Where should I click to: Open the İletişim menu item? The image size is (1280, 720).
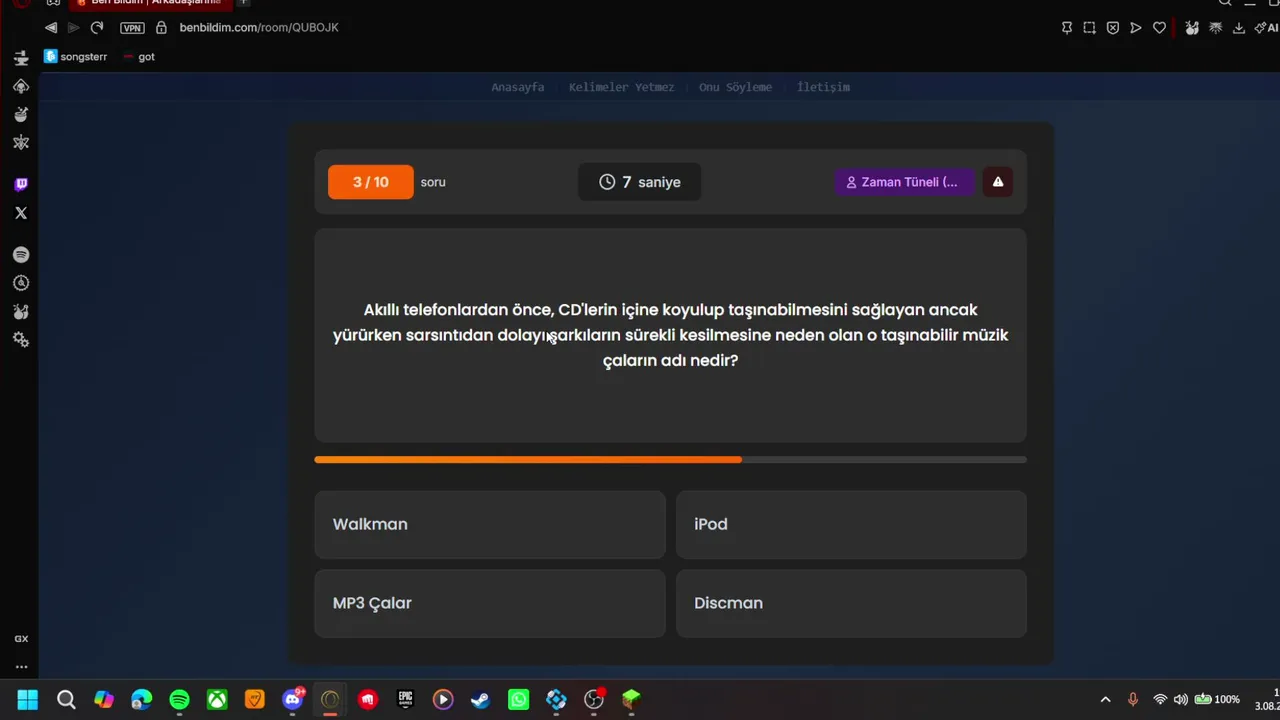pos(823,87)
